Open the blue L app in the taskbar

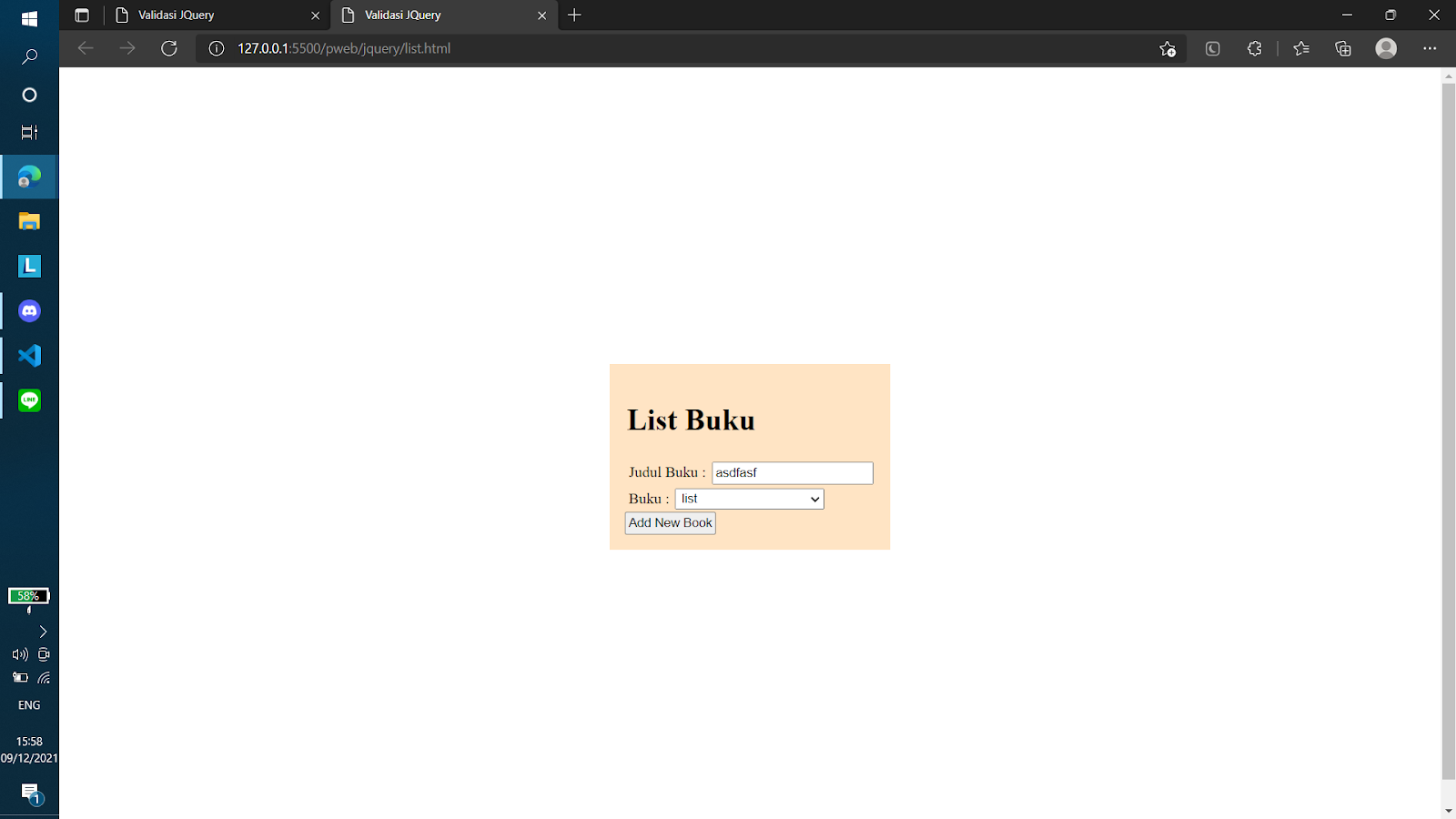[29, 266]
